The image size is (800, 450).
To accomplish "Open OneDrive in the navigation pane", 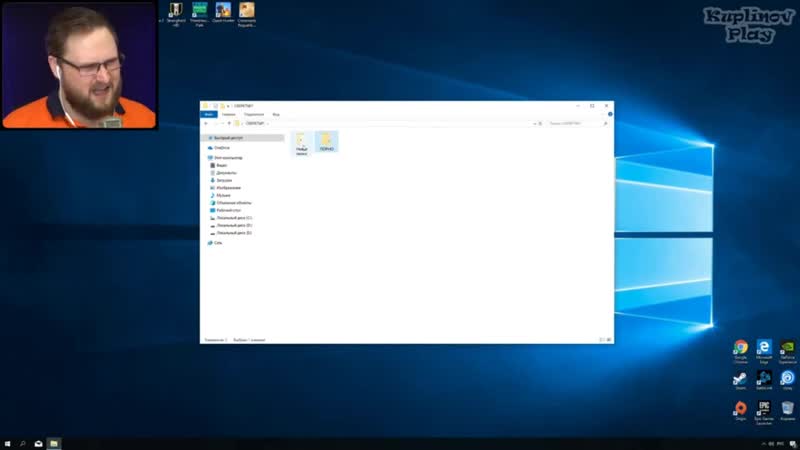I will 218,147.
